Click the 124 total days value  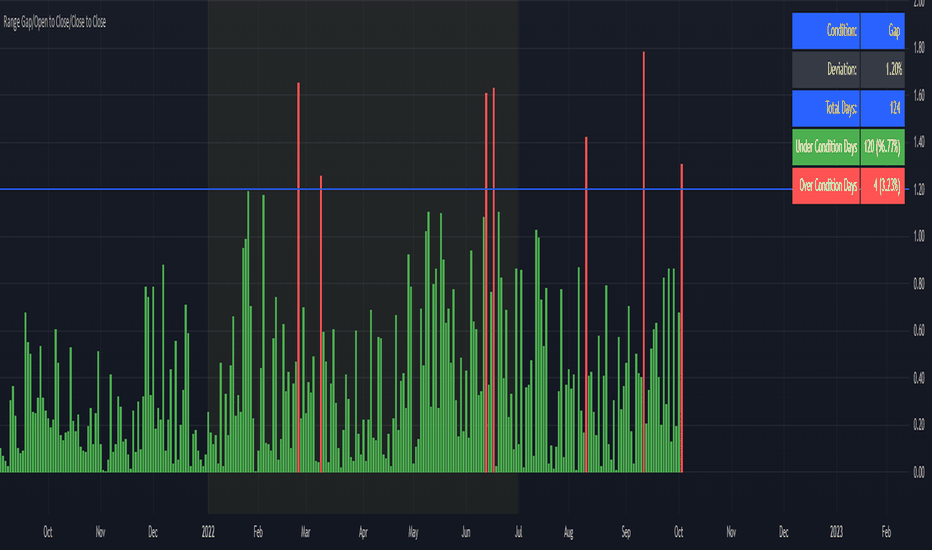(x=883, y=108)
